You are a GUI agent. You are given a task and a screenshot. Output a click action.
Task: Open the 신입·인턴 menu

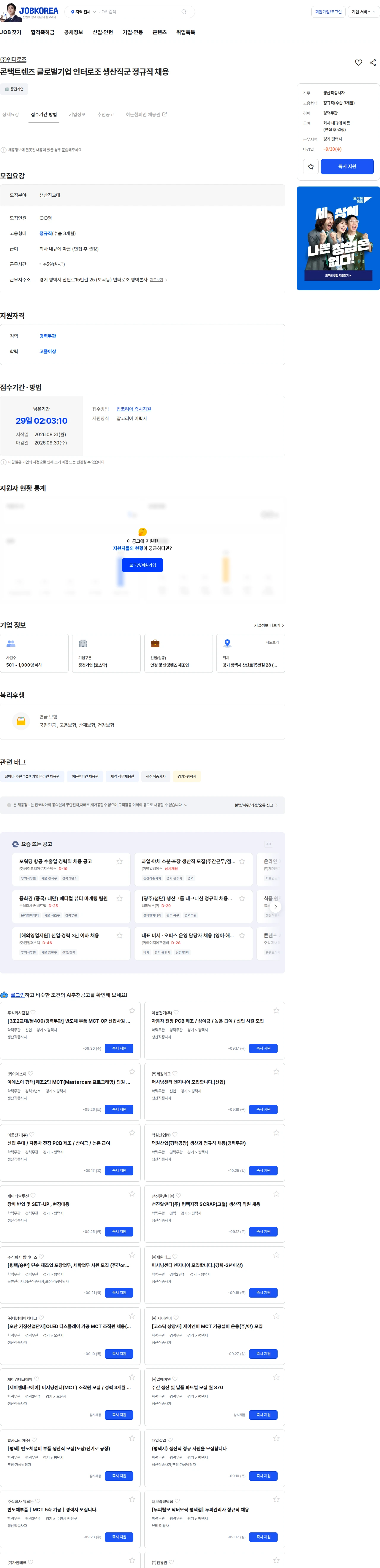[x=102, y=32]
